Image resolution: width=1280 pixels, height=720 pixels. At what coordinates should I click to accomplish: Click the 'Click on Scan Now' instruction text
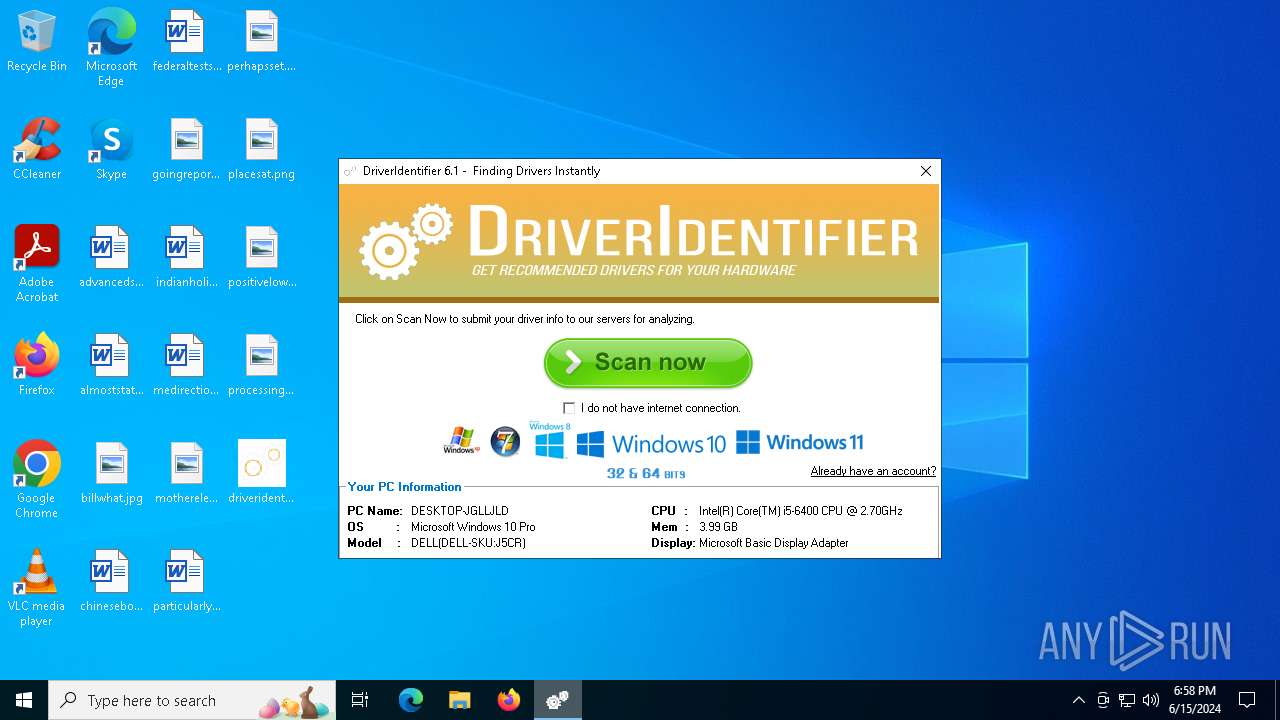click(525, 319)
